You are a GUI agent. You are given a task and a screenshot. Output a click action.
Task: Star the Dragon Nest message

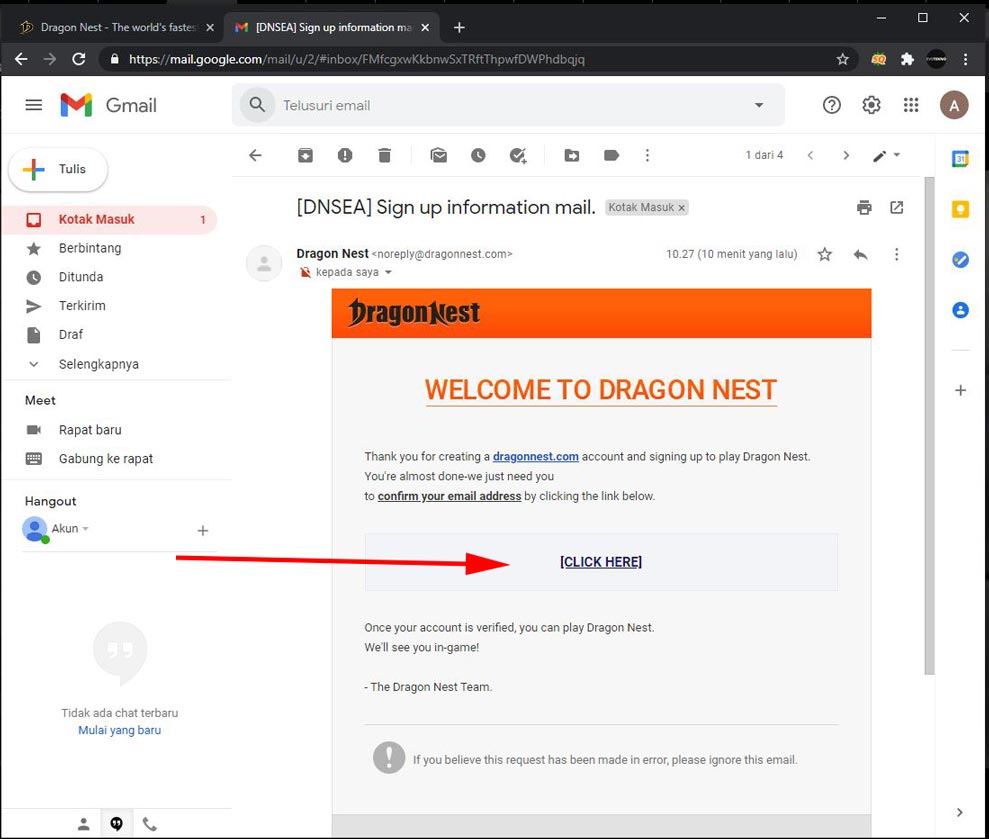(x=824, y=254)
